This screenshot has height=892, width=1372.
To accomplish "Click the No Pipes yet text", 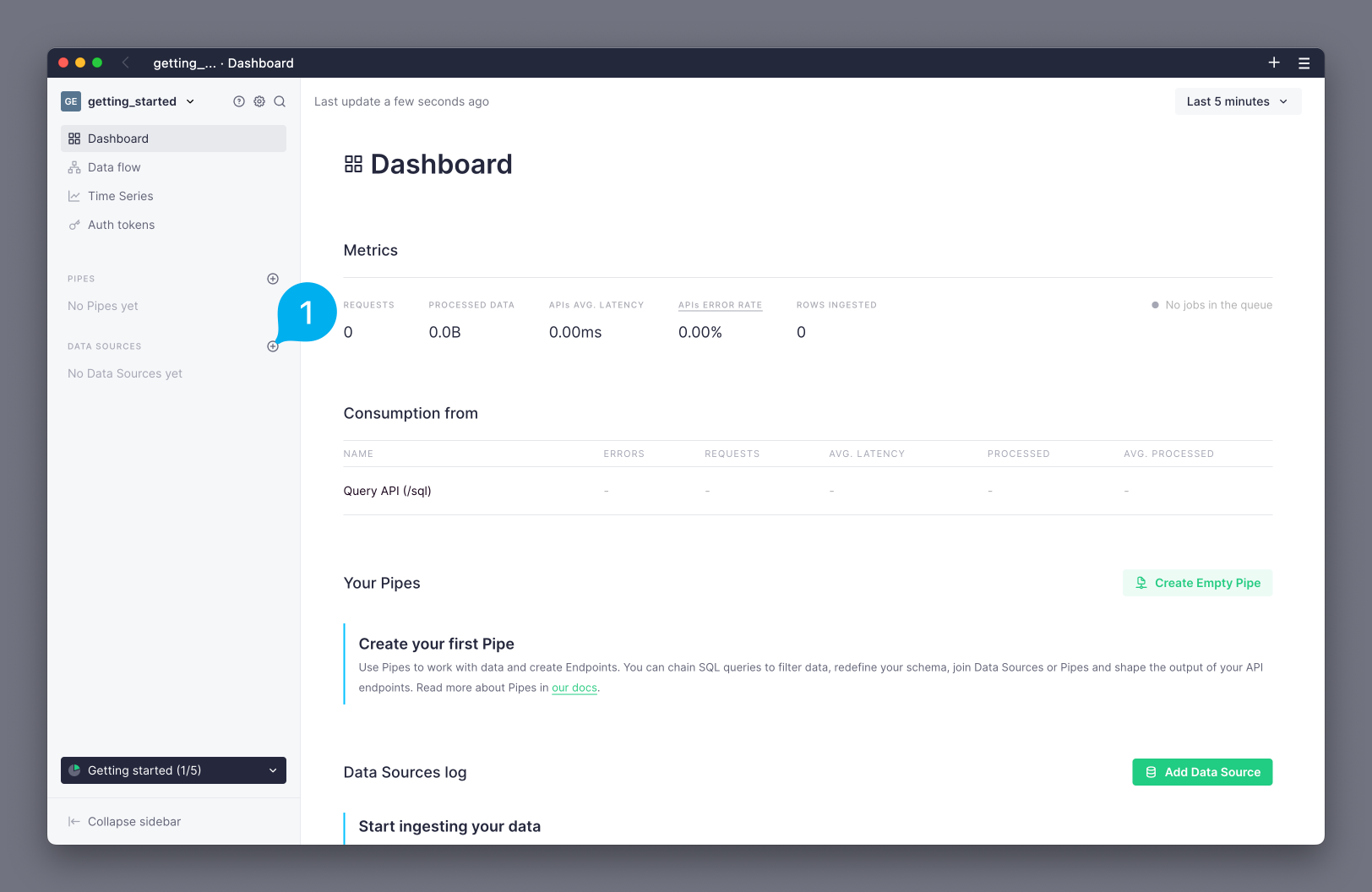I will pyautogui.click(x=103, y=306).
